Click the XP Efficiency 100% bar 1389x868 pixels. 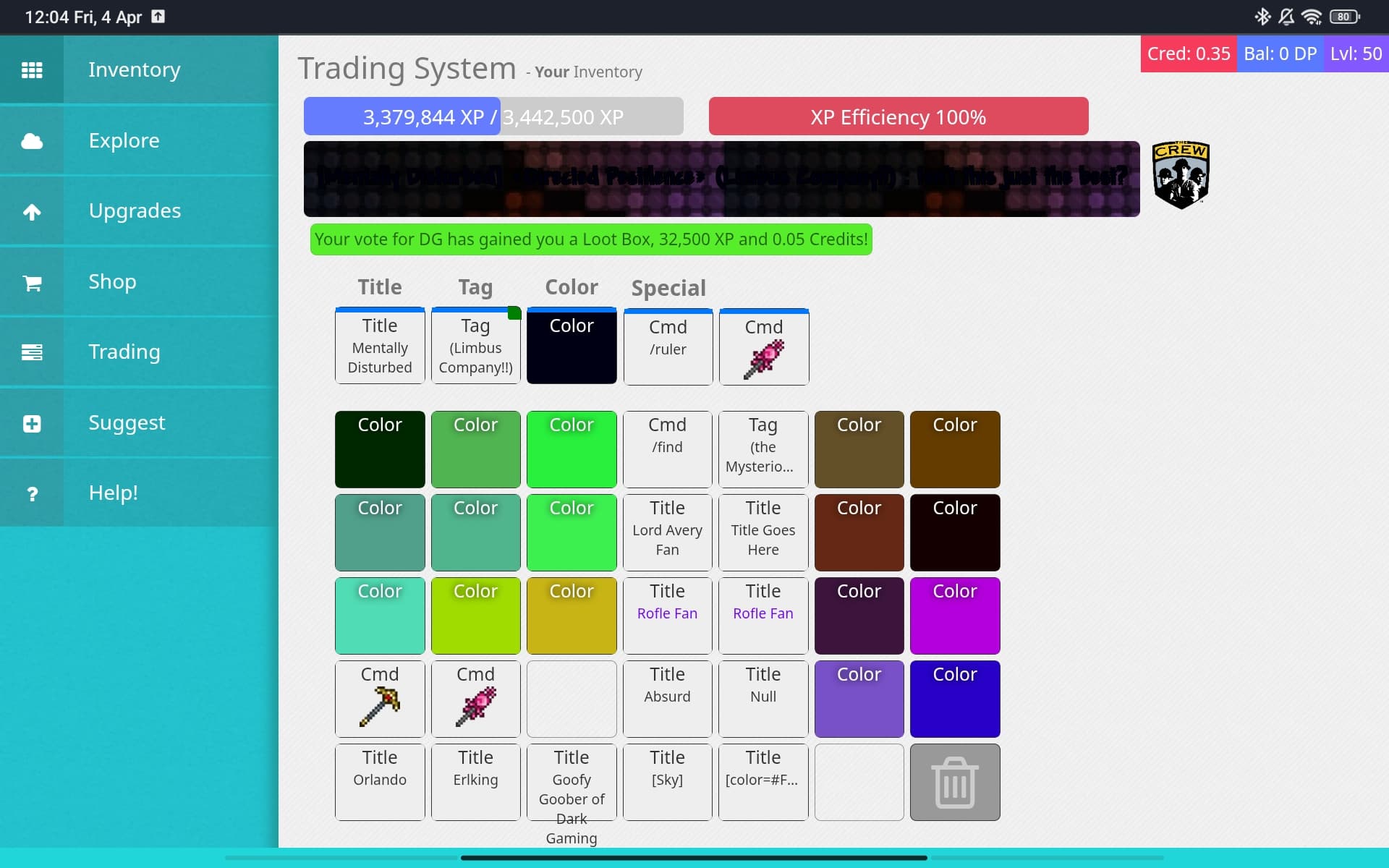tap(898, 116)
